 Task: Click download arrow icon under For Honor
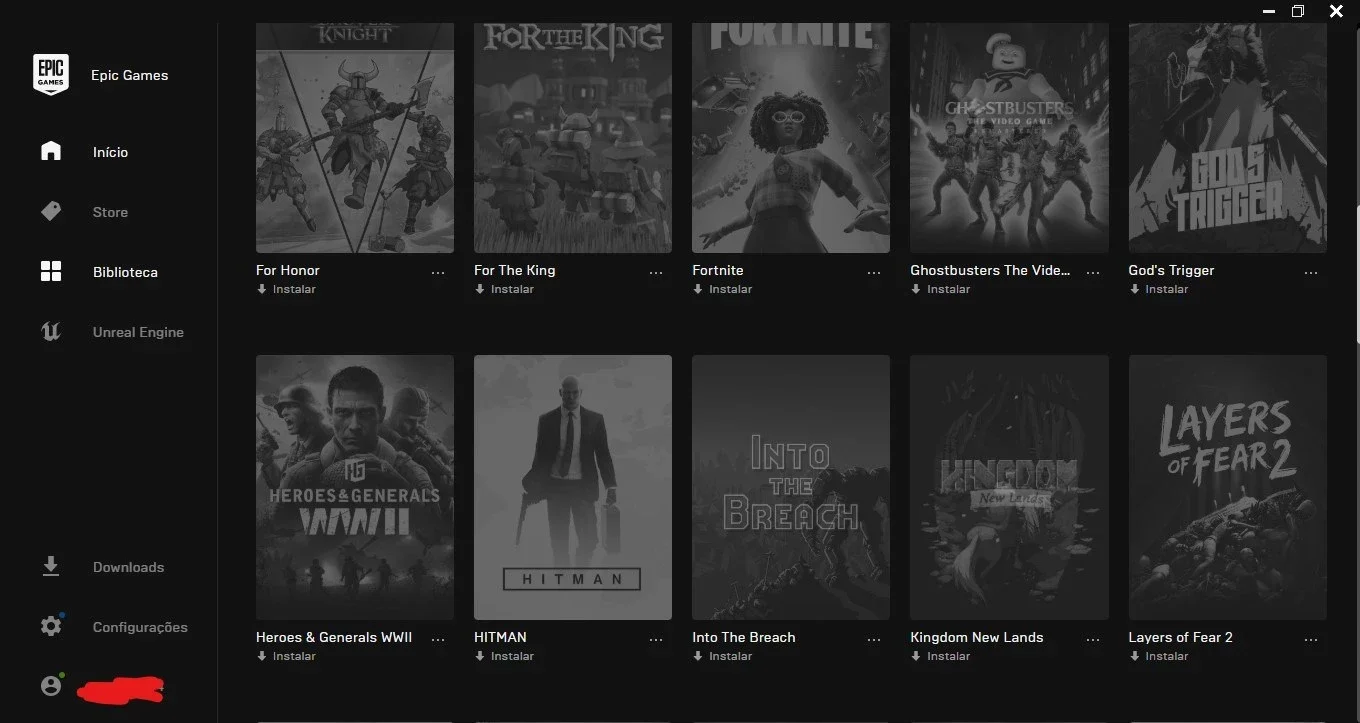coord(262,289)
